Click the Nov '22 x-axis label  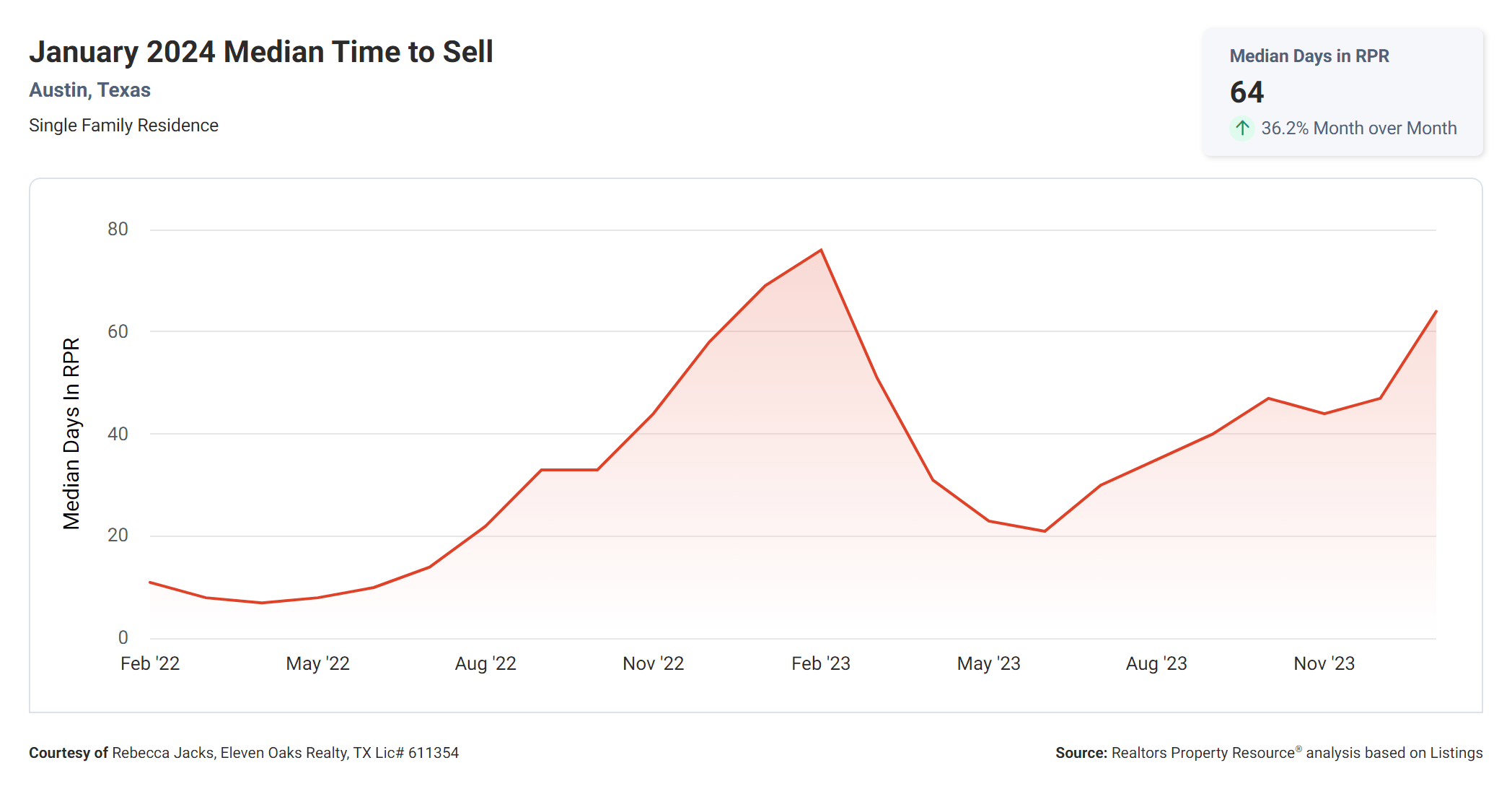(653, 663)
